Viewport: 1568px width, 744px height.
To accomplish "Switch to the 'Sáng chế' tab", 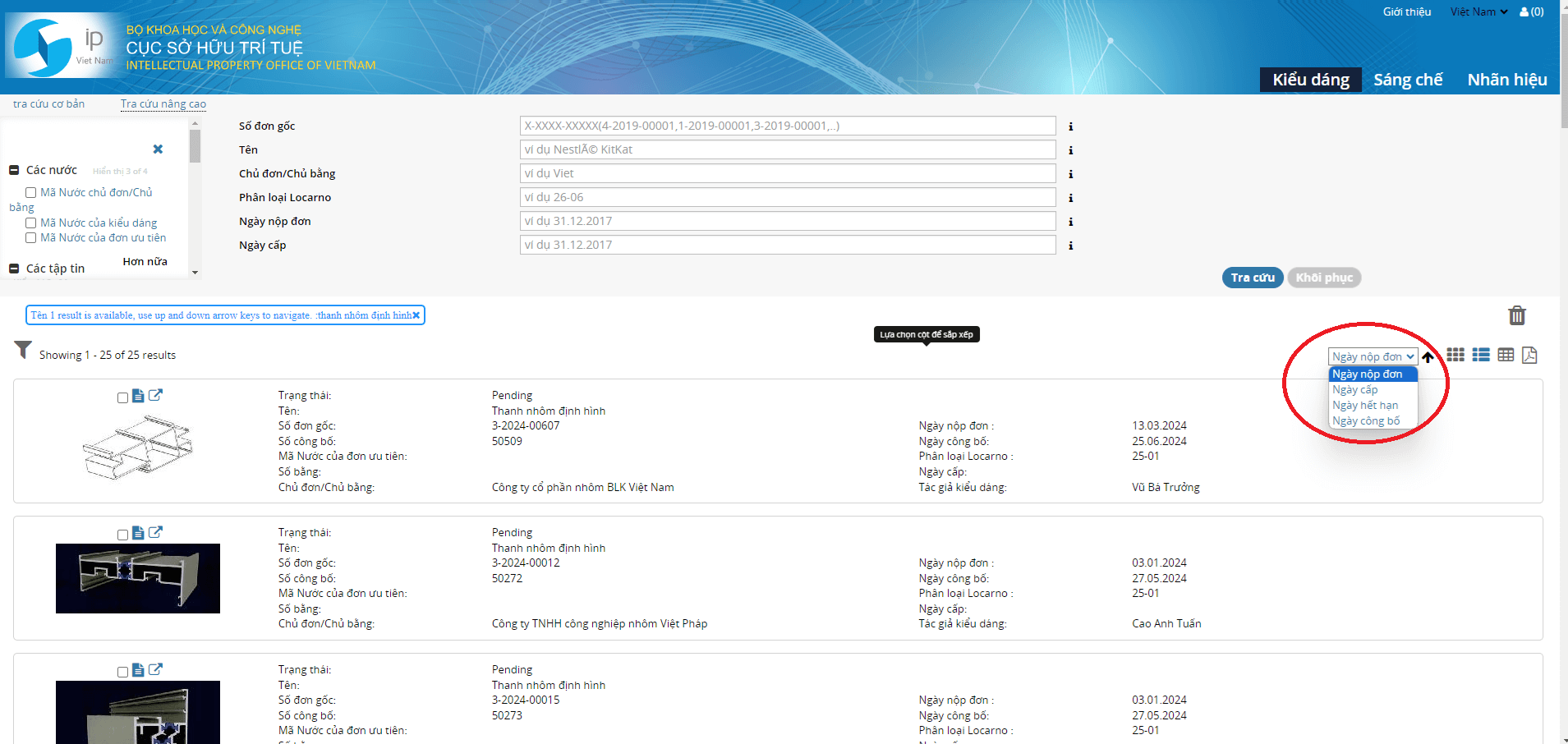I will click(x=1407, y=80).
